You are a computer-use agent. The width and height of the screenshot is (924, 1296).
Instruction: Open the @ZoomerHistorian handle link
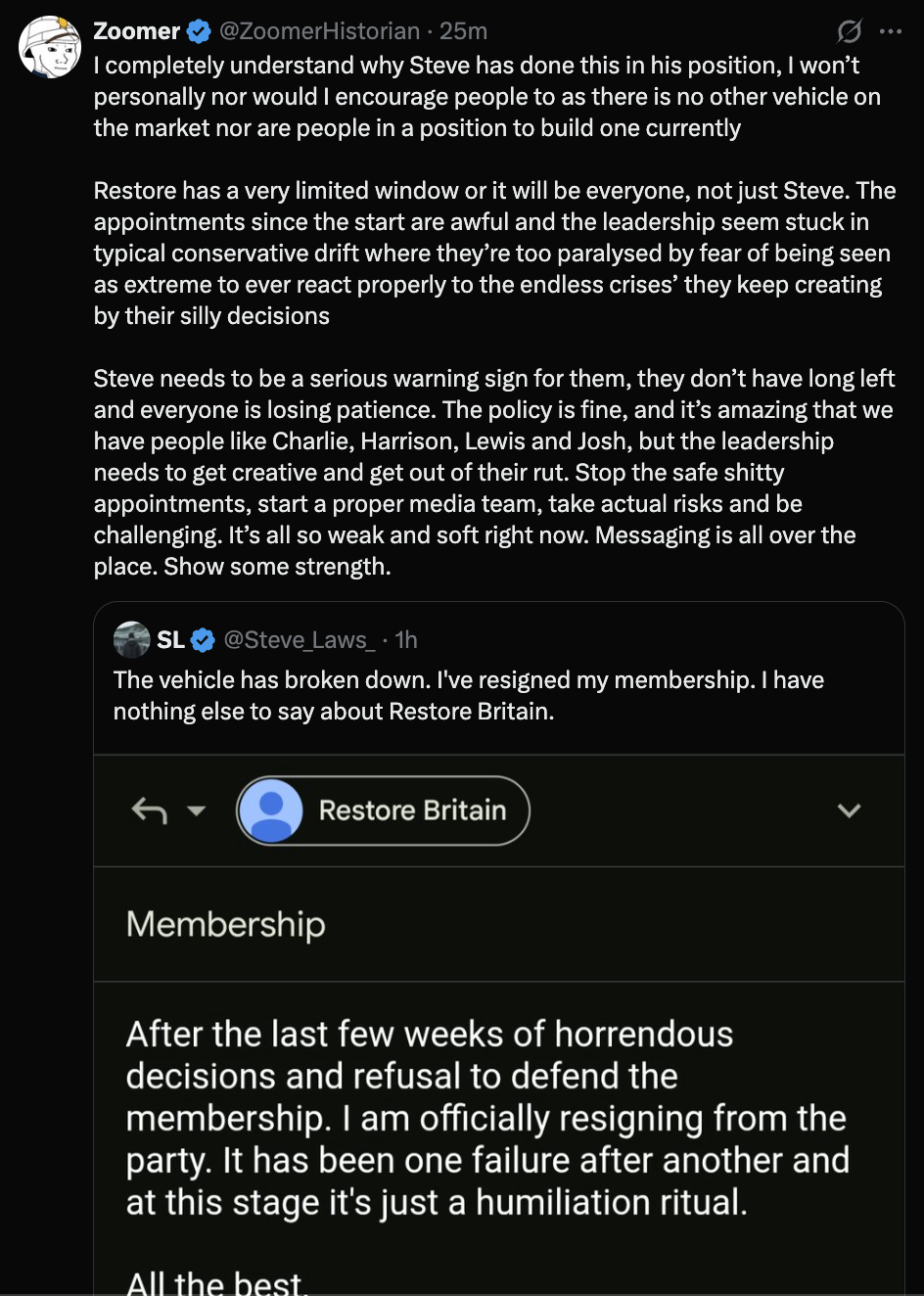[320, 31]
